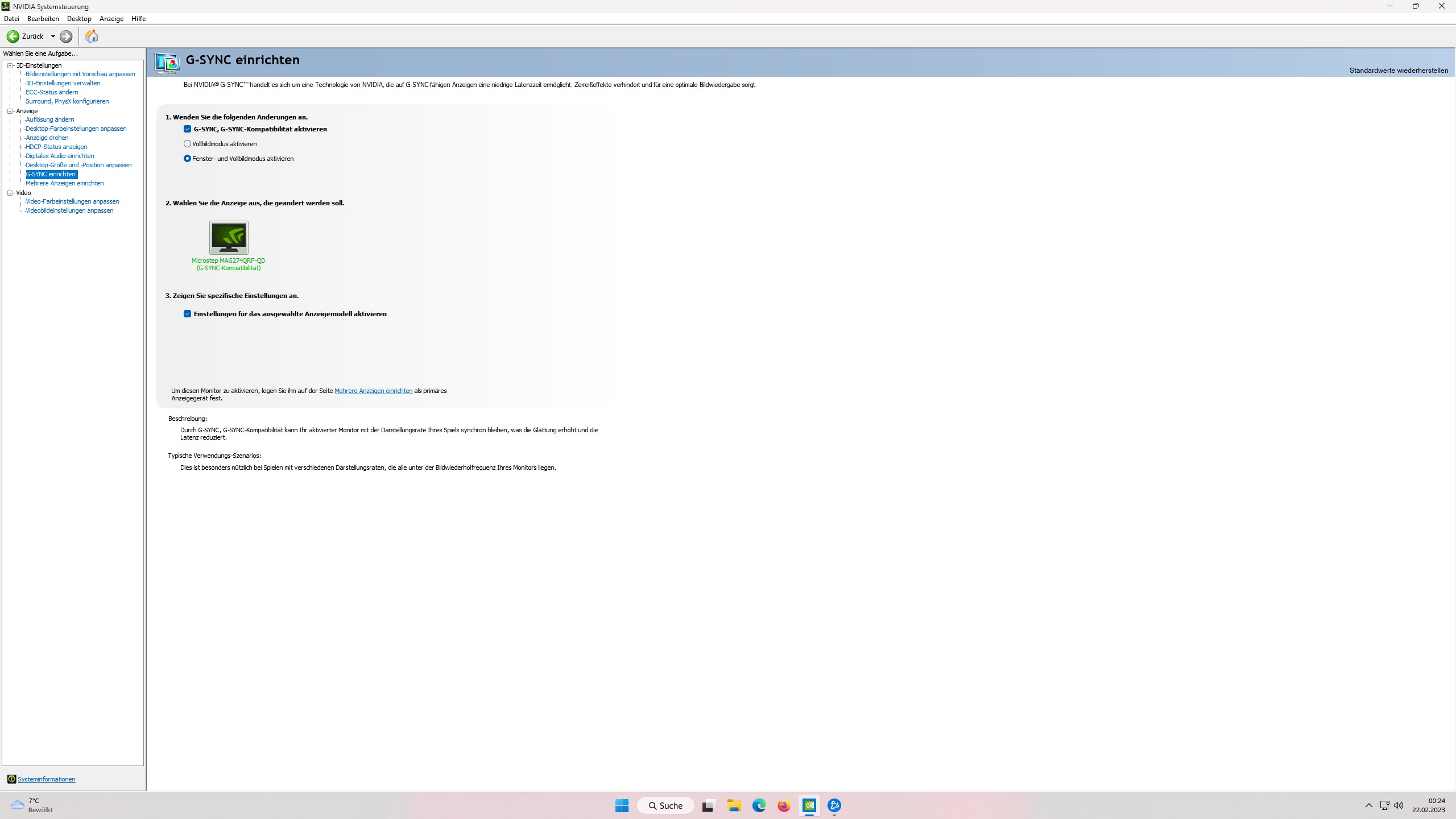Open Auflösung ändern in the task tree
This screenshot has width=1456, height=819.
(x=50, y=119)
